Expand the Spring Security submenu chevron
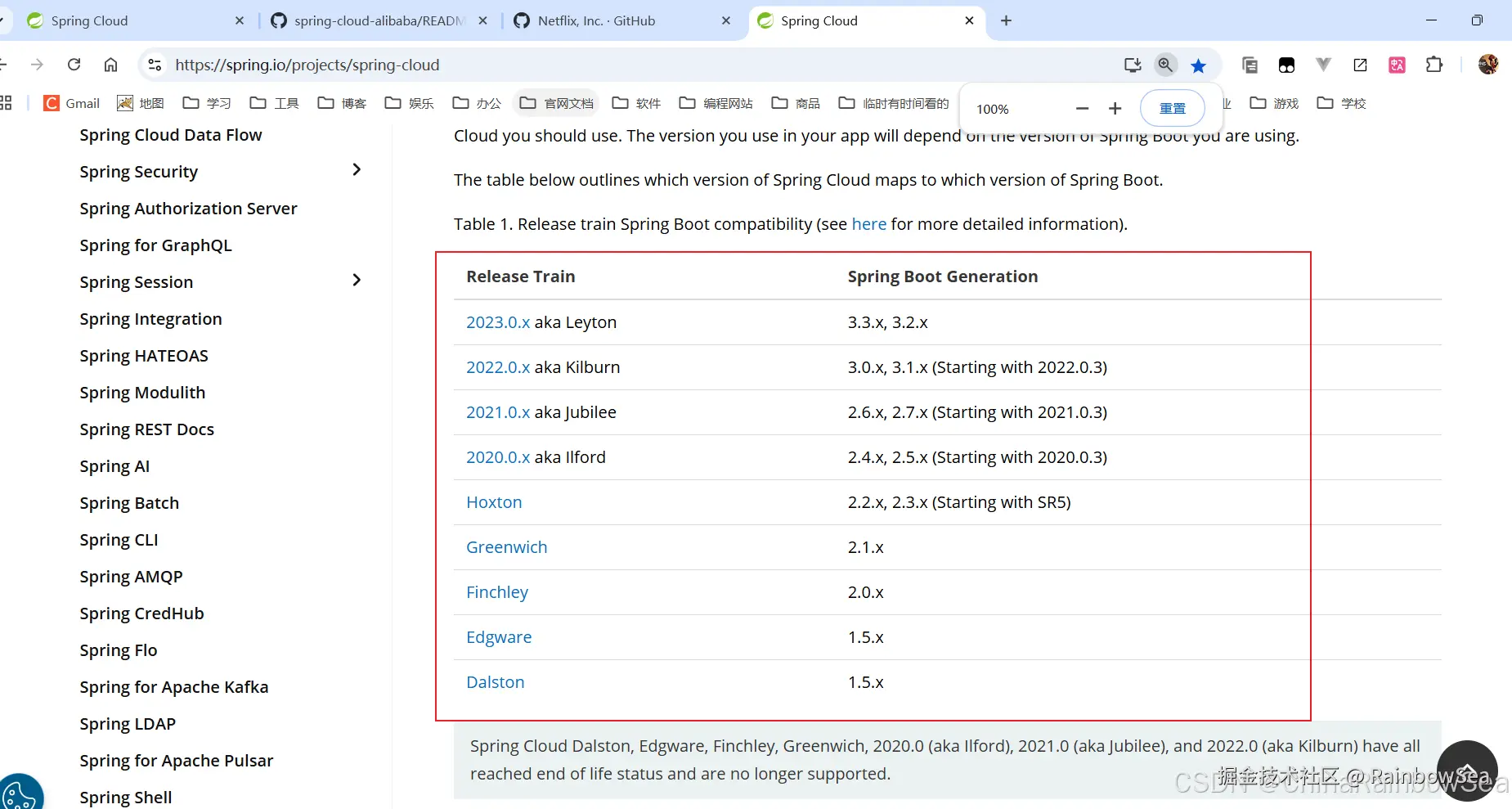Image resolution: width=1512 pixels, height=809 pixels. 357,169
